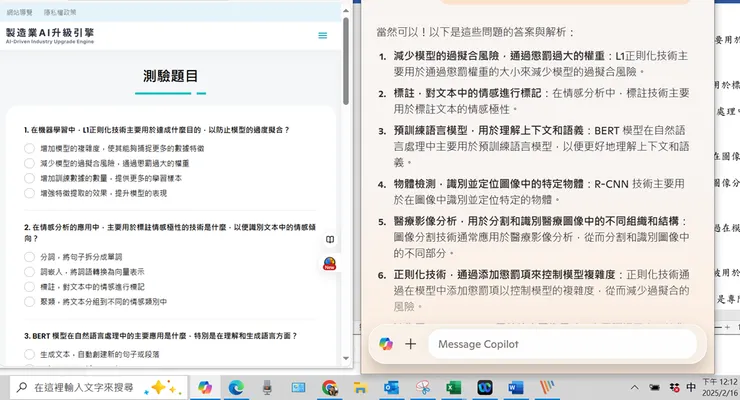The height and width of the screenshot is (400, 740).
Task: Open Outlook from the taskbar
Action: pos(391,388)
